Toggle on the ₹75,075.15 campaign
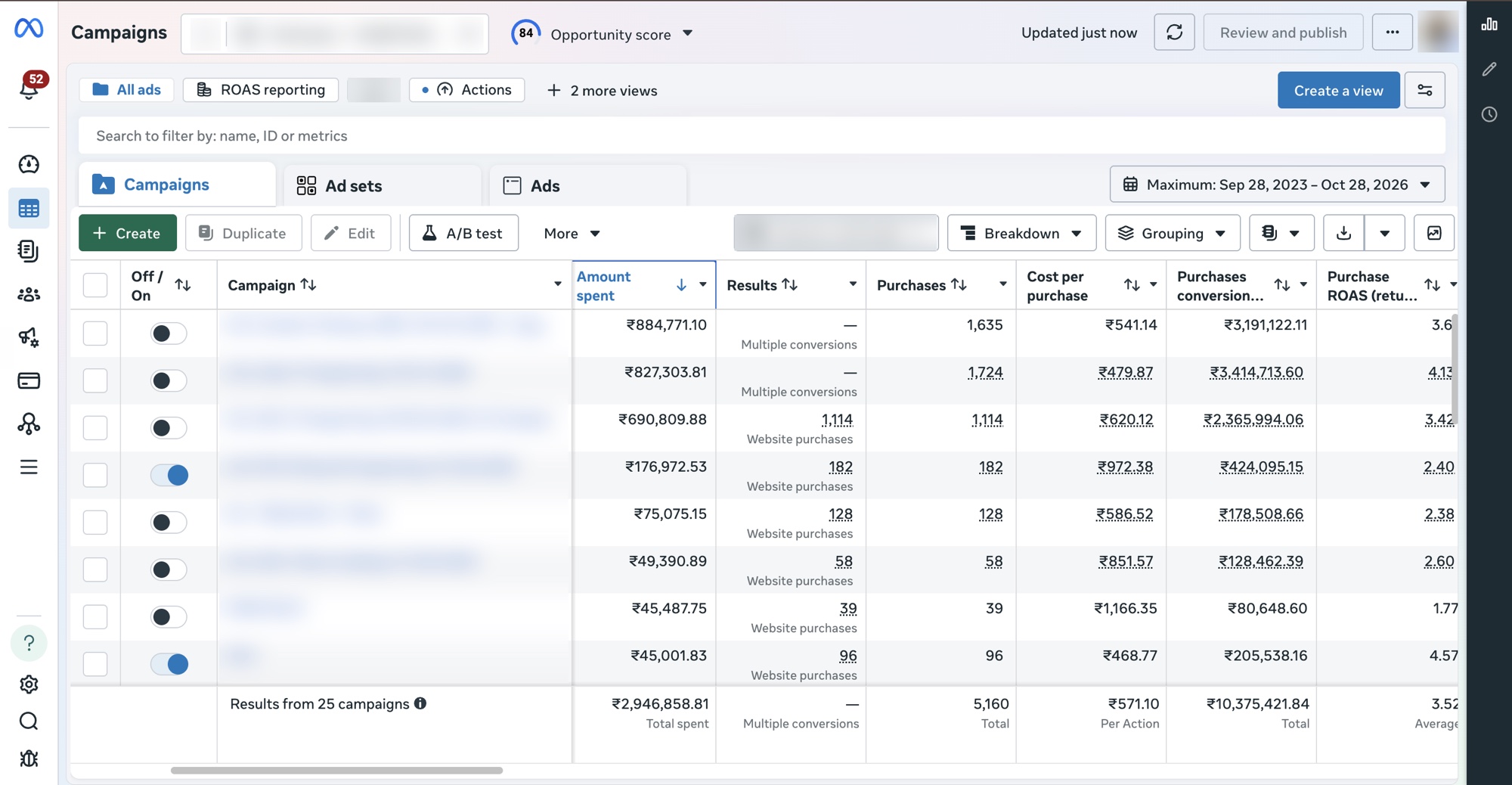Screen dimensions: 1512x785 click(169, 523)
